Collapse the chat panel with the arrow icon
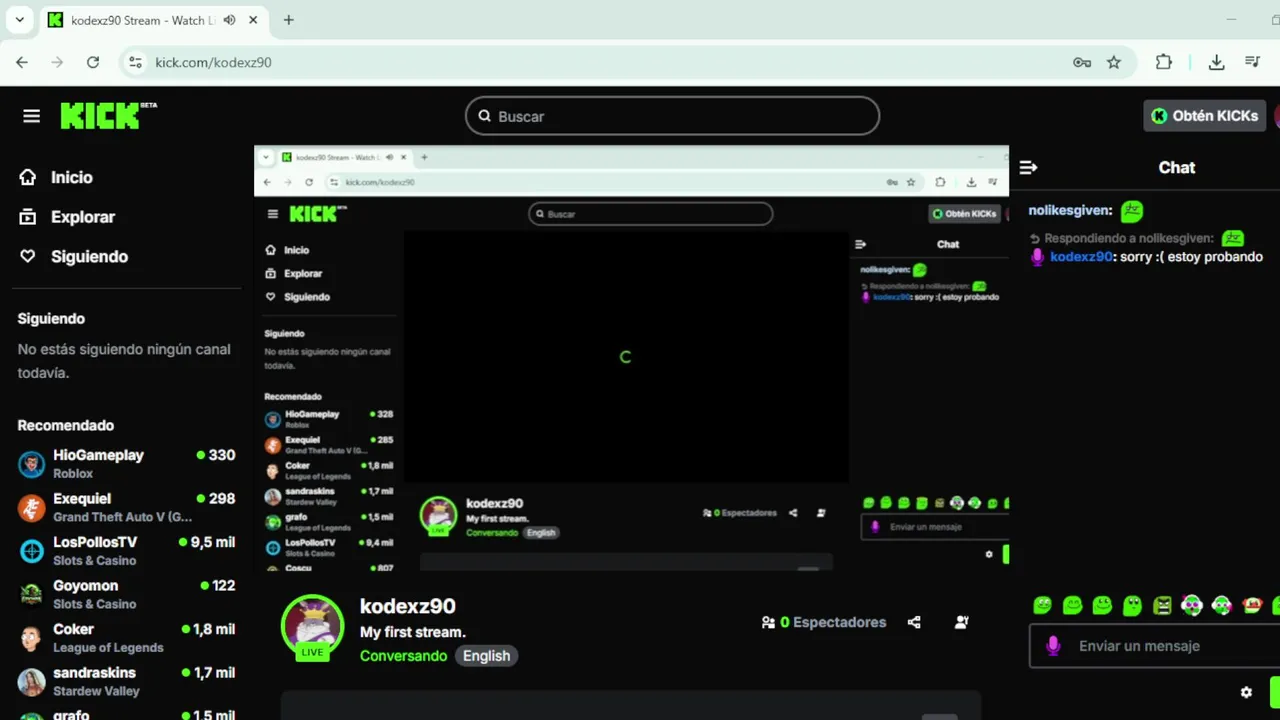This screenshot has height=720, width=1280. tap(1028, 167)
